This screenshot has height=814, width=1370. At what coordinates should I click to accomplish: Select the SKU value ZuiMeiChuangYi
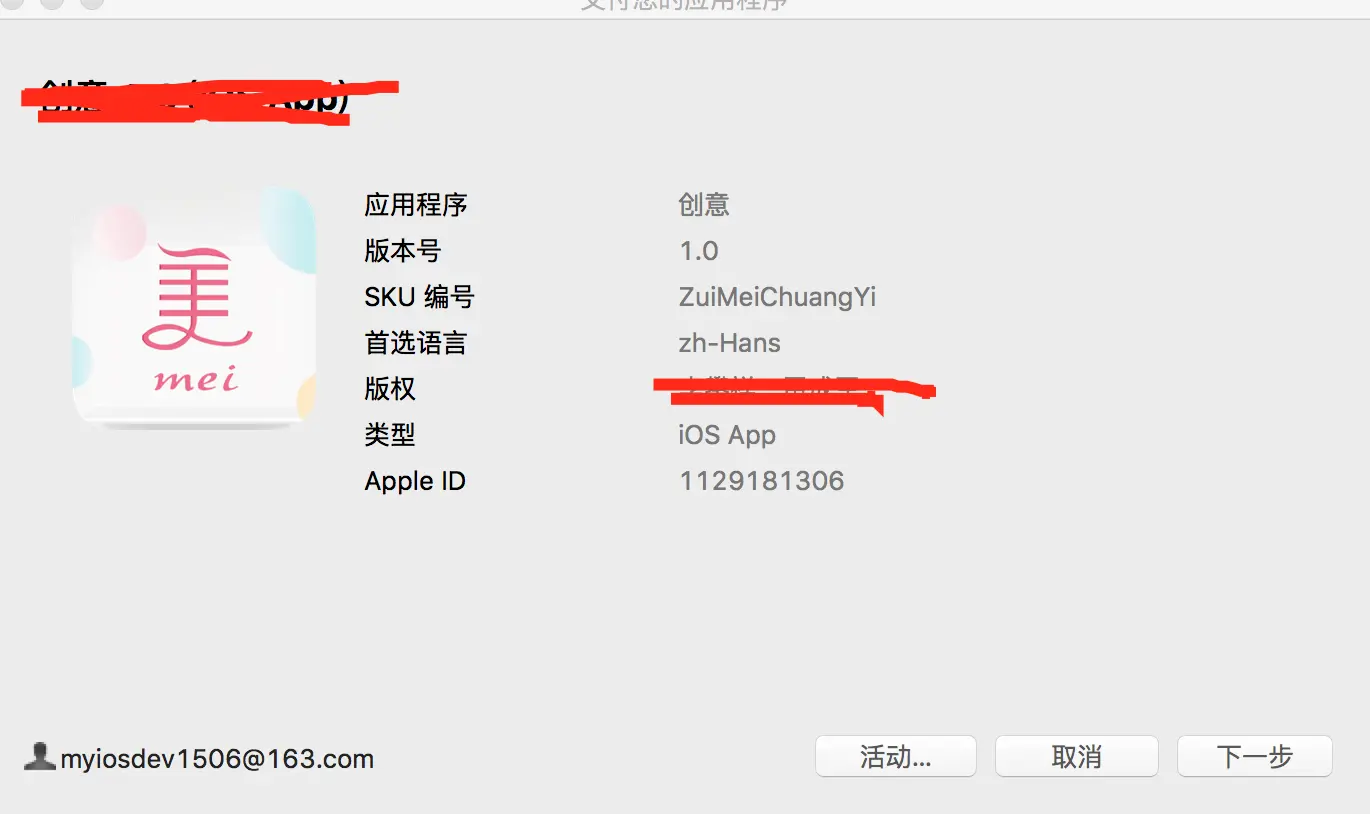(777, 297)
